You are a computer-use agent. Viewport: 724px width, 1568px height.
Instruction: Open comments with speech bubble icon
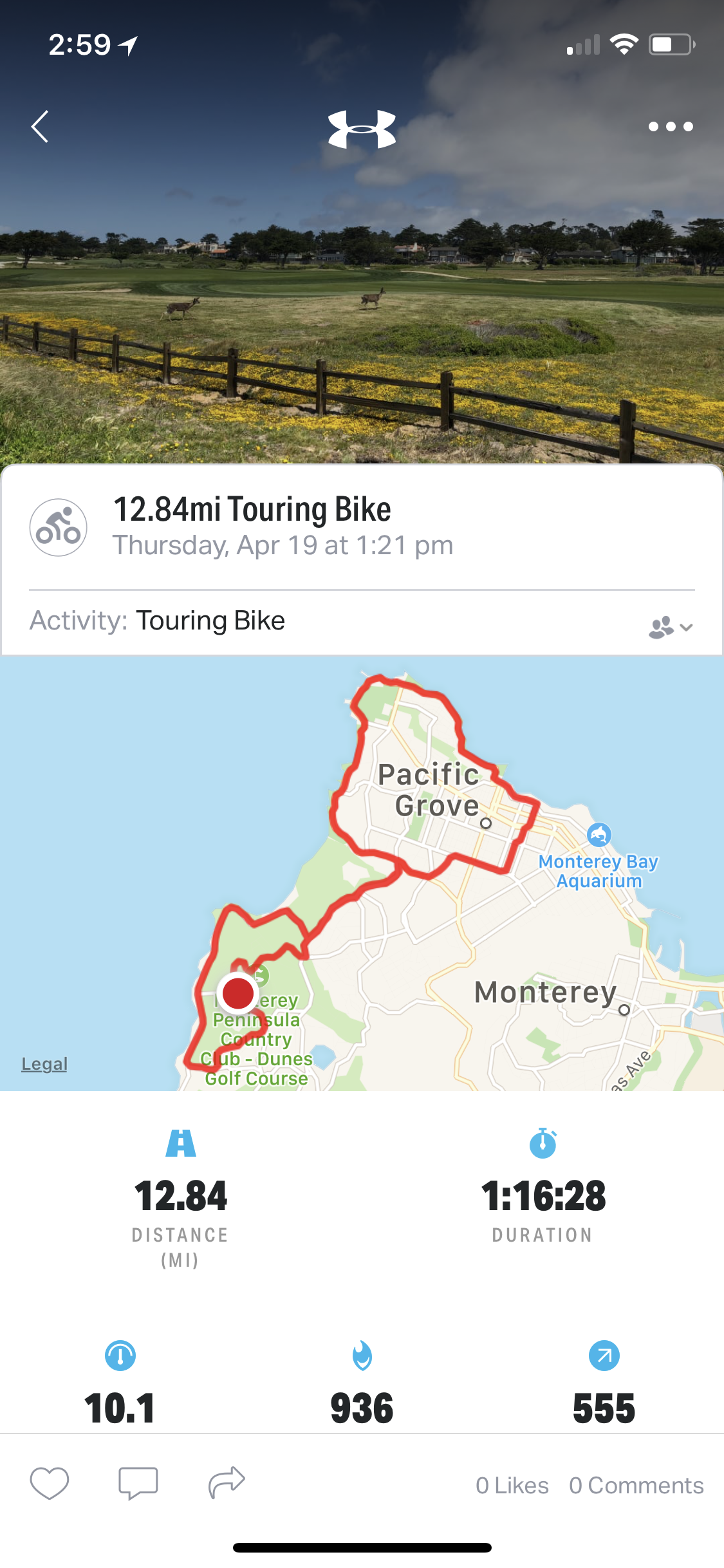[x=138, y=1483]
